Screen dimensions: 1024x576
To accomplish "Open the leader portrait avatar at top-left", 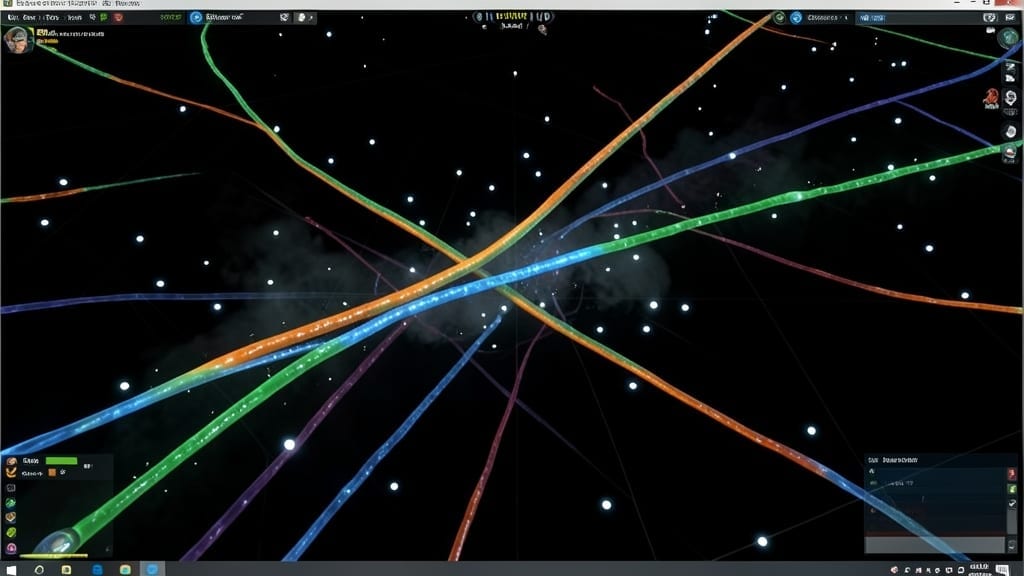I will point(16,40).
